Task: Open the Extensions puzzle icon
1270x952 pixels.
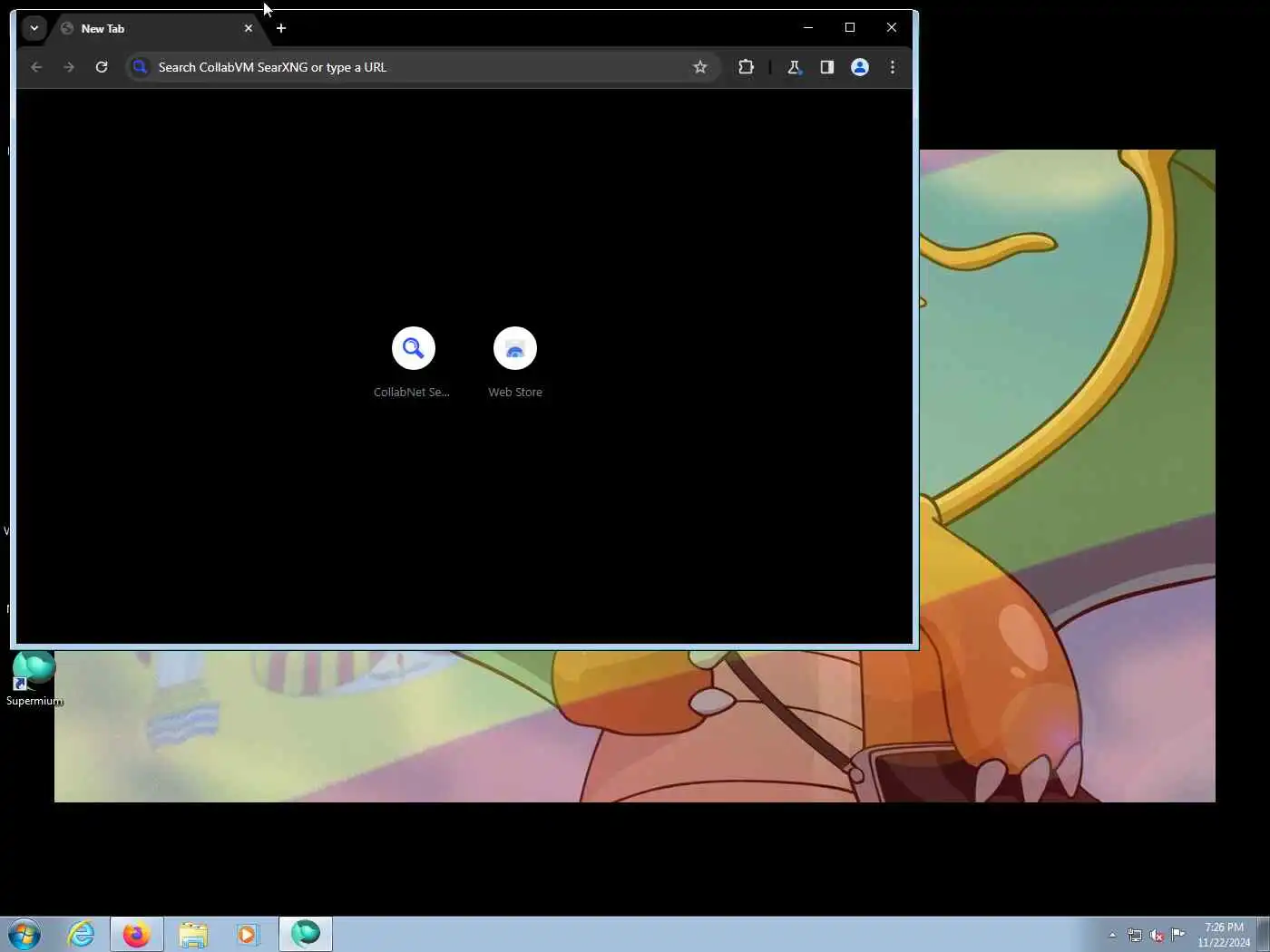Action: 746,67
